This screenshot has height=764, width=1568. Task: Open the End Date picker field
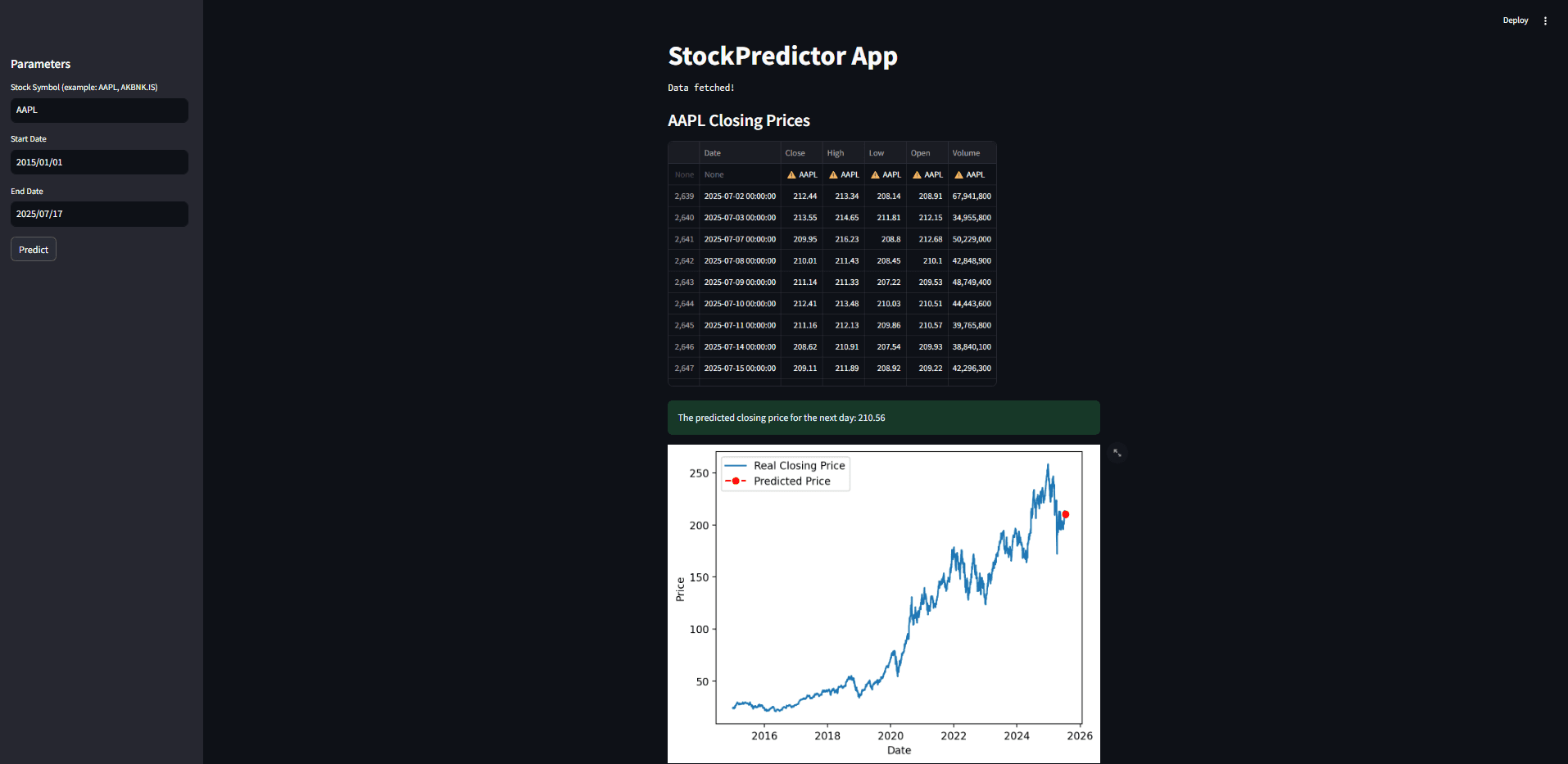click(99, 214)
